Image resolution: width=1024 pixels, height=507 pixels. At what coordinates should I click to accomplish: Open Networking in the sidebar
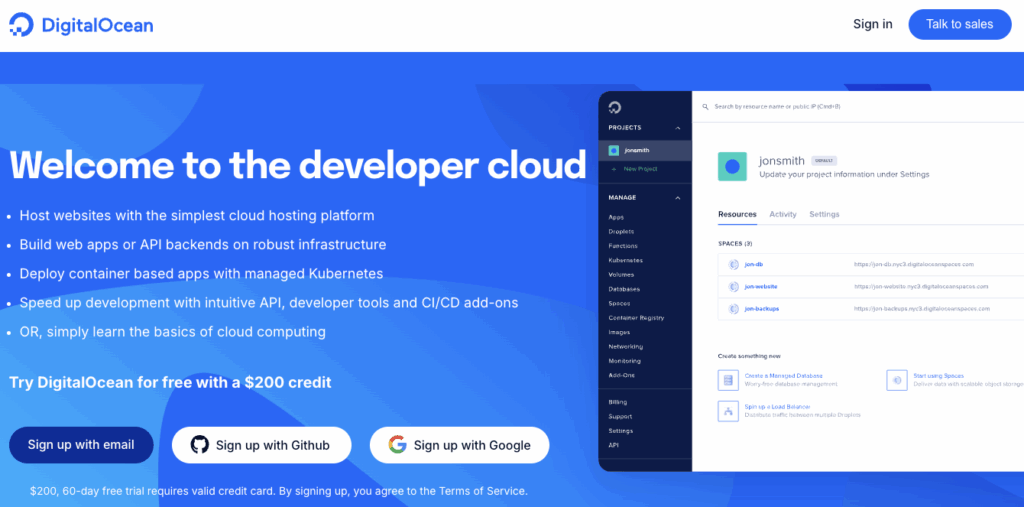point(626,346)
